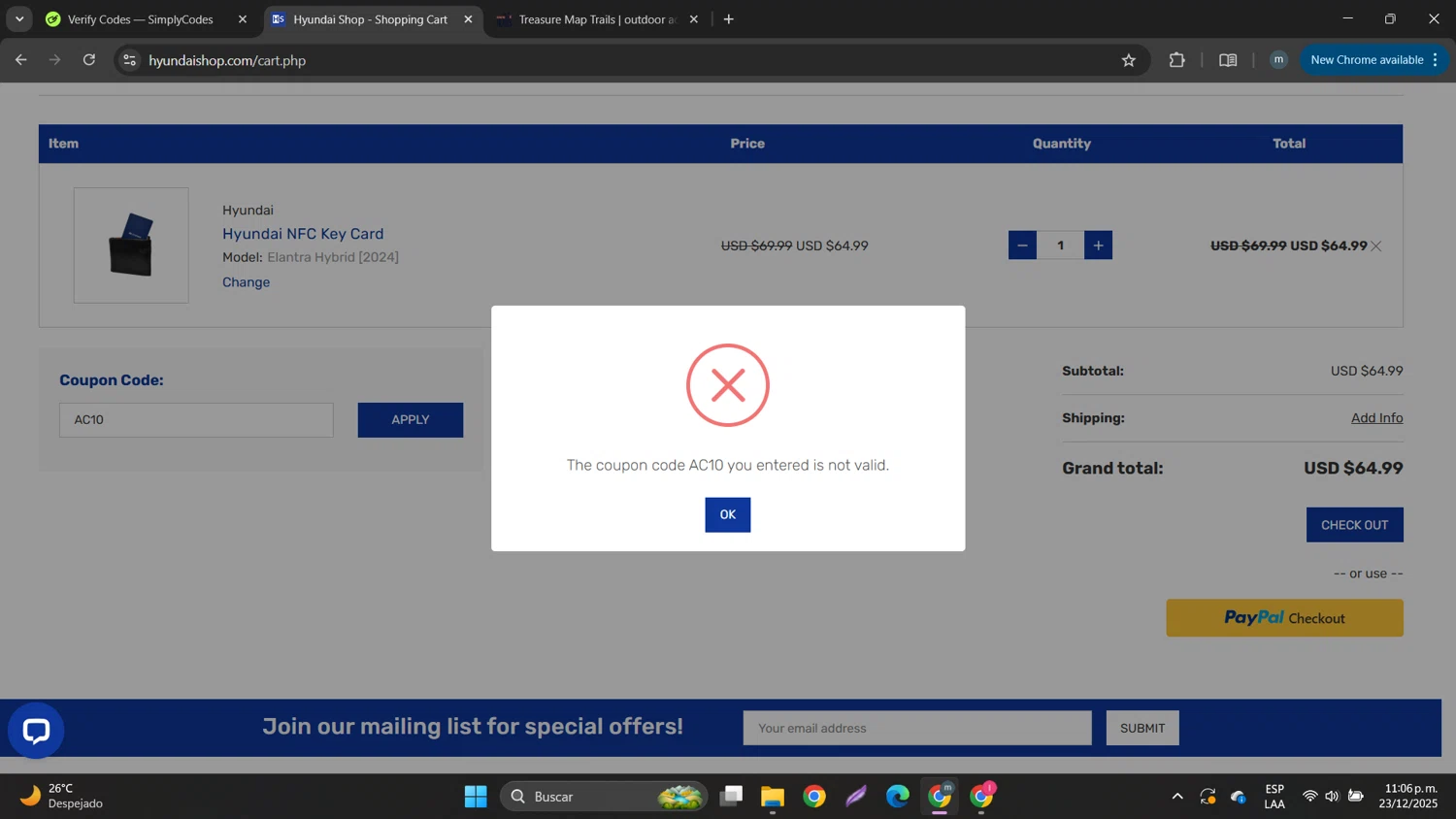Screen dimensions: 1456x819
Task: Click the Item column header
Action: click(63, 144)
